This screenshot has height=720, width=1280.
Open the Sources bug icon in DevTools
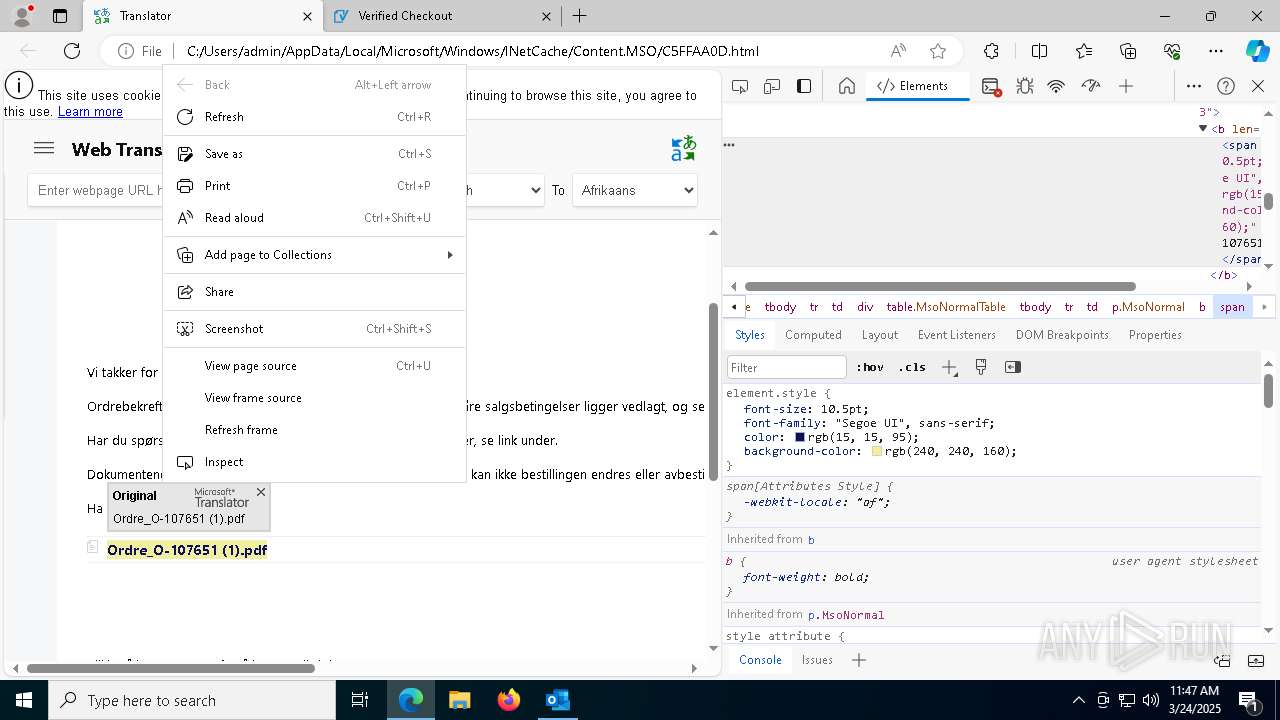coord(1025,86)
